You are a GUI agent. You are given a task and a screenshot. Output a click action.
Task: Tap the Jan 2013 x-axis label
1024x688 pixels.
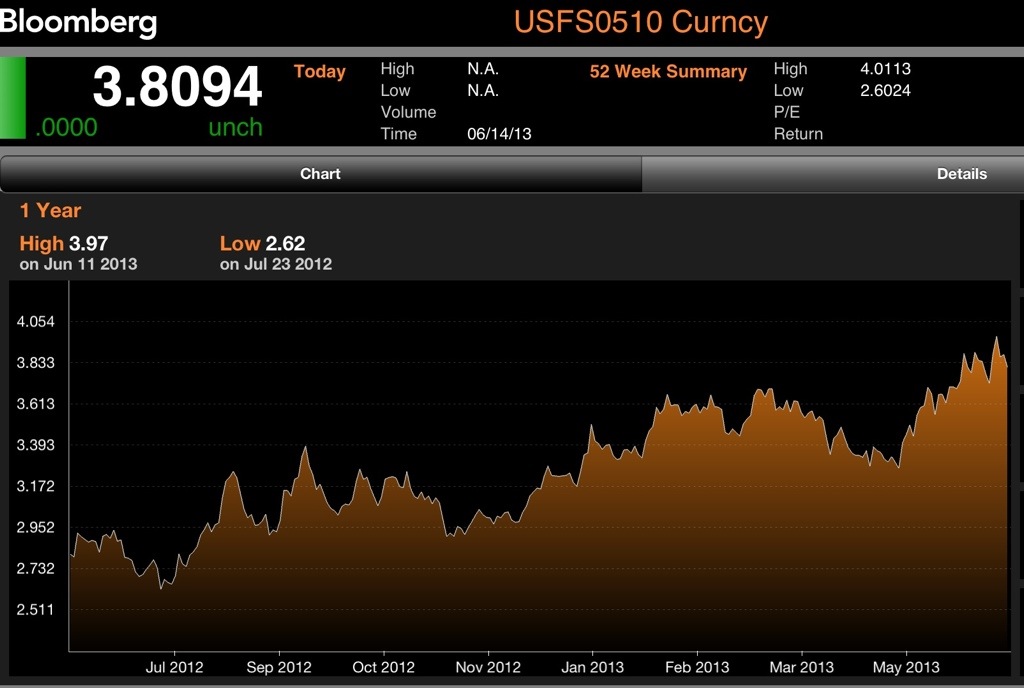pyautogui.click(x=592, y=667)
